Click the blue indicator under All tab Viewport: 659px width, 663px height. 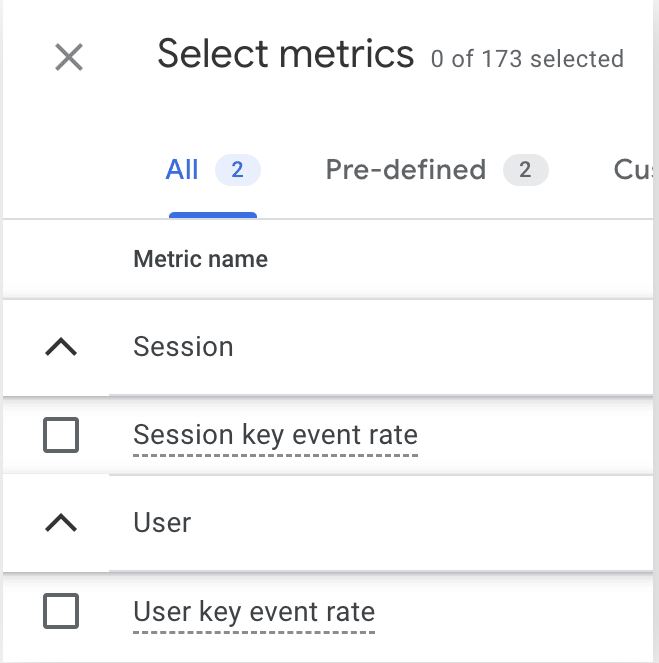pyautogui.click(x=213, y=215)
